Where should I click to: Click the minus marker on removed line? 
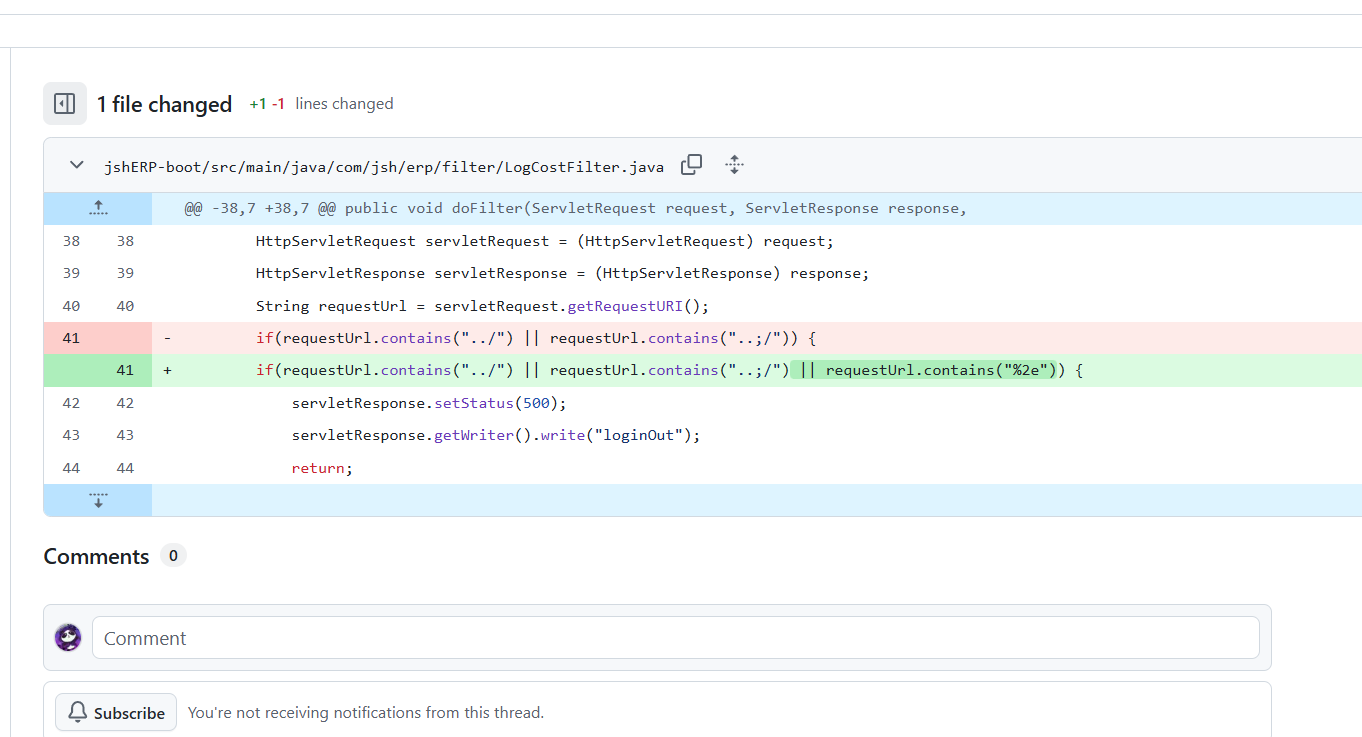click(167, 338)
